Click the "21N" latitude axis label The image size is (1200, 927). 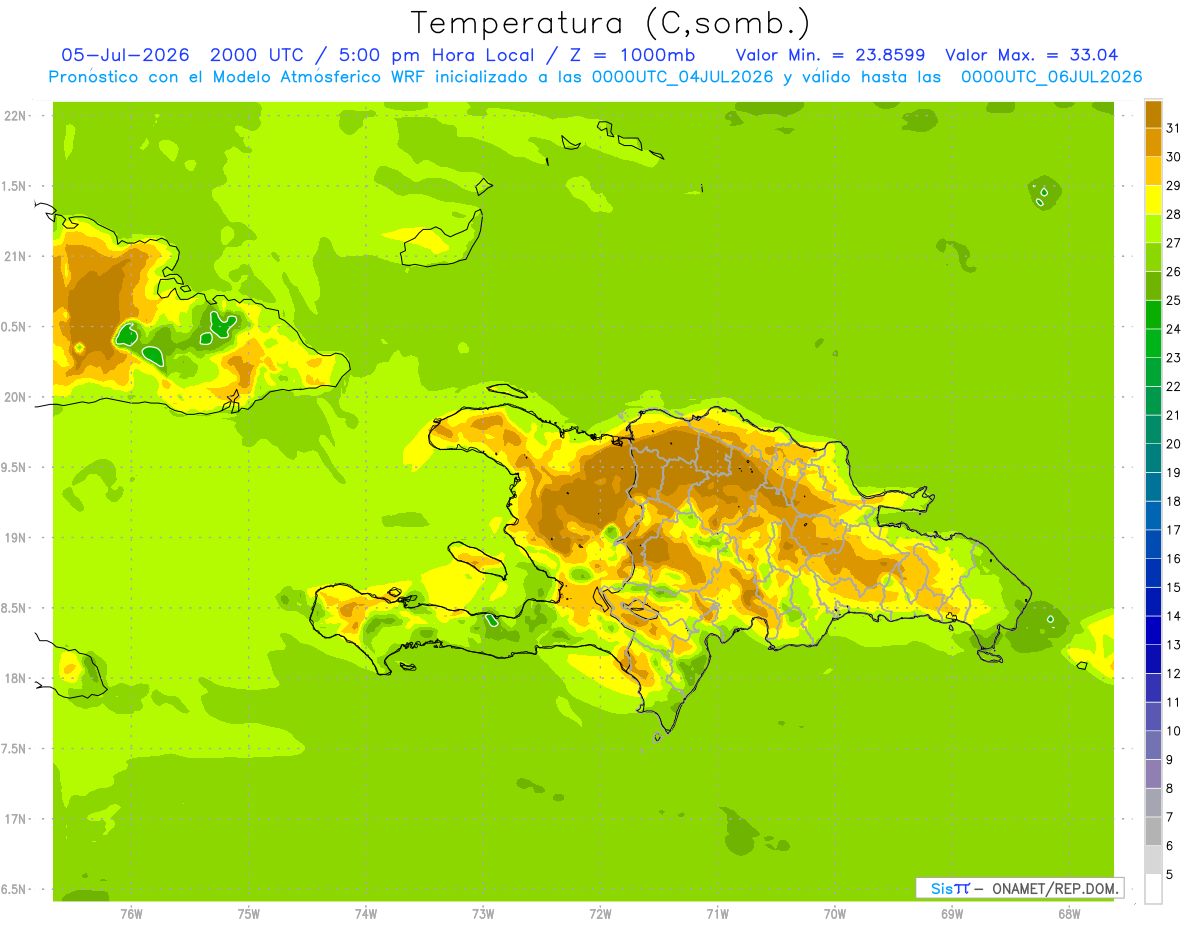(14, 257)
